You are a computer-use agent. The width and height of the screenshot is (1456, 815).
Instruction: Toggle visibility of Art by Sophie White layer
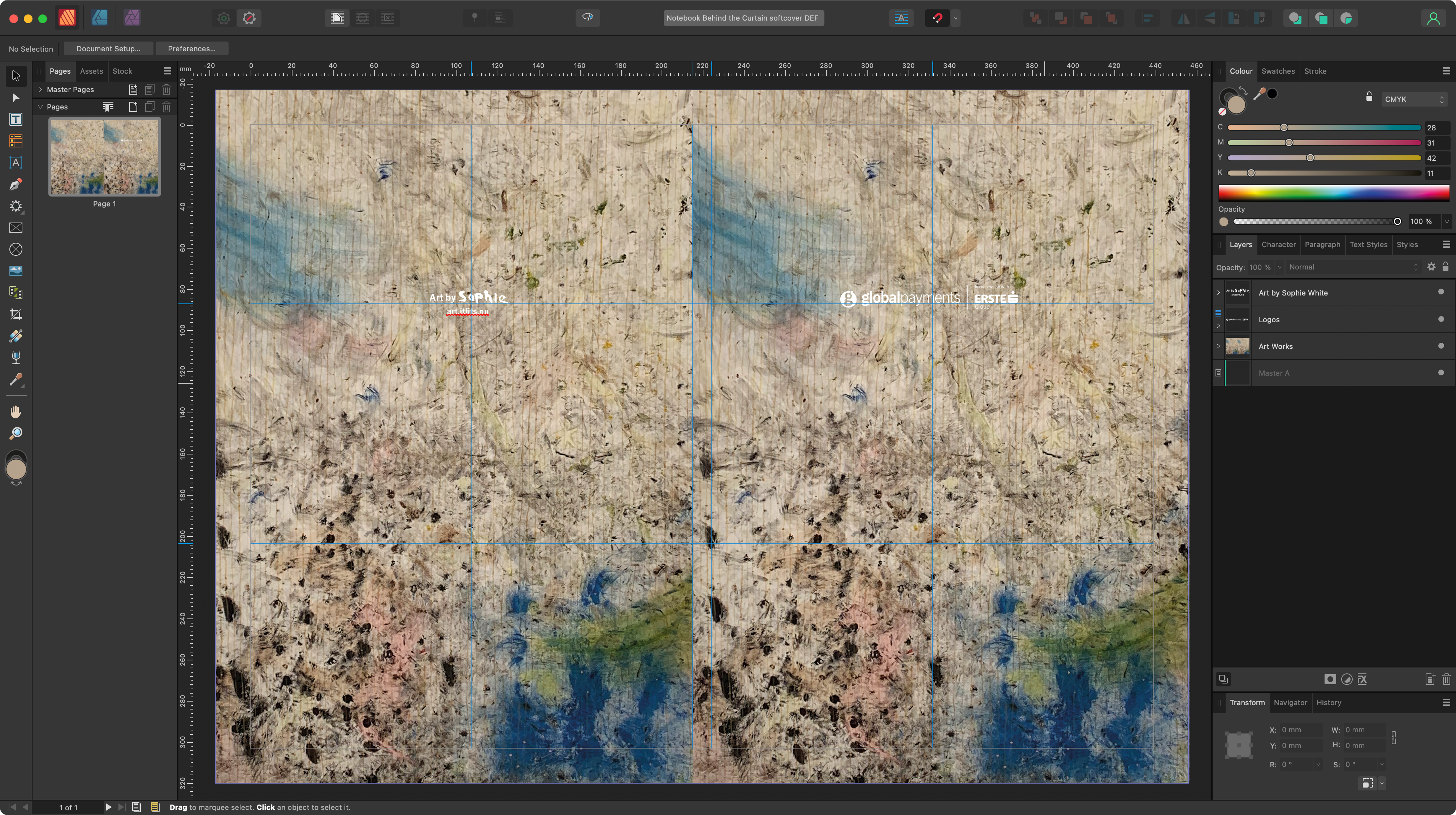pos(1441,292)
